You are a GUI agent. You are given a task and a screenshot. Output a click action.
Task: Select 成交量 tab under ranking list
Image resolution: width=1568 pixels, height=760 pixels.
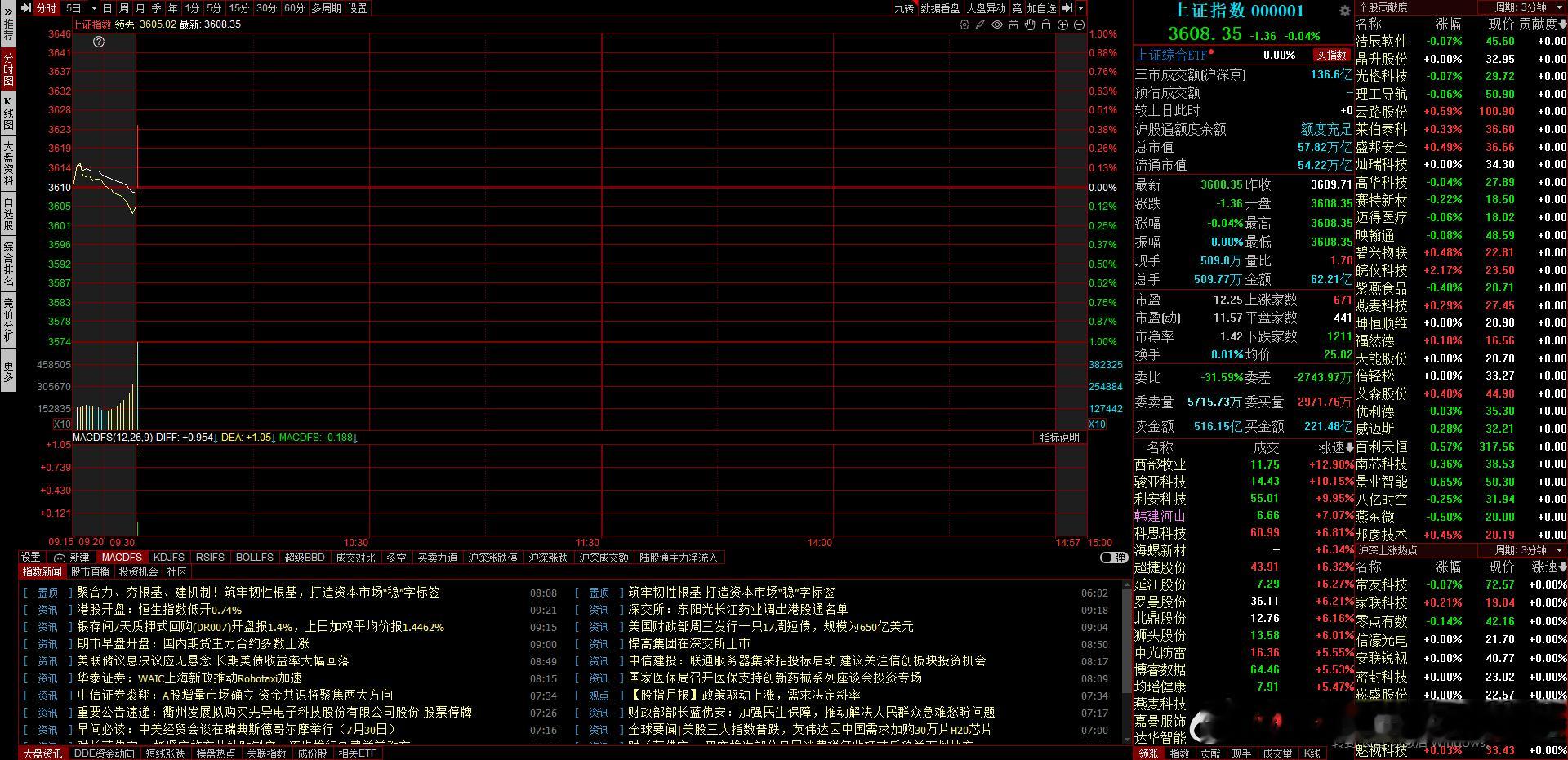click(x=1277, y=753)
